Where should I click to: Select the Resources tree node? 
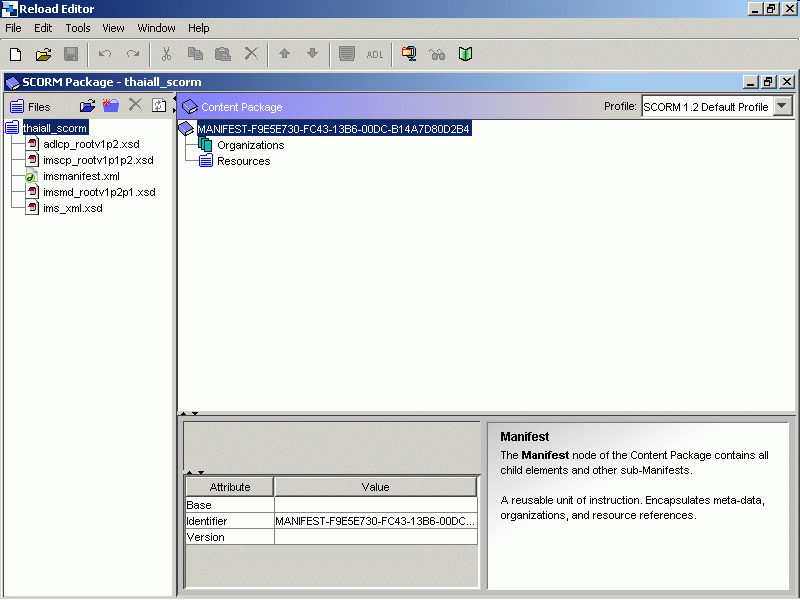click(243, 161)
